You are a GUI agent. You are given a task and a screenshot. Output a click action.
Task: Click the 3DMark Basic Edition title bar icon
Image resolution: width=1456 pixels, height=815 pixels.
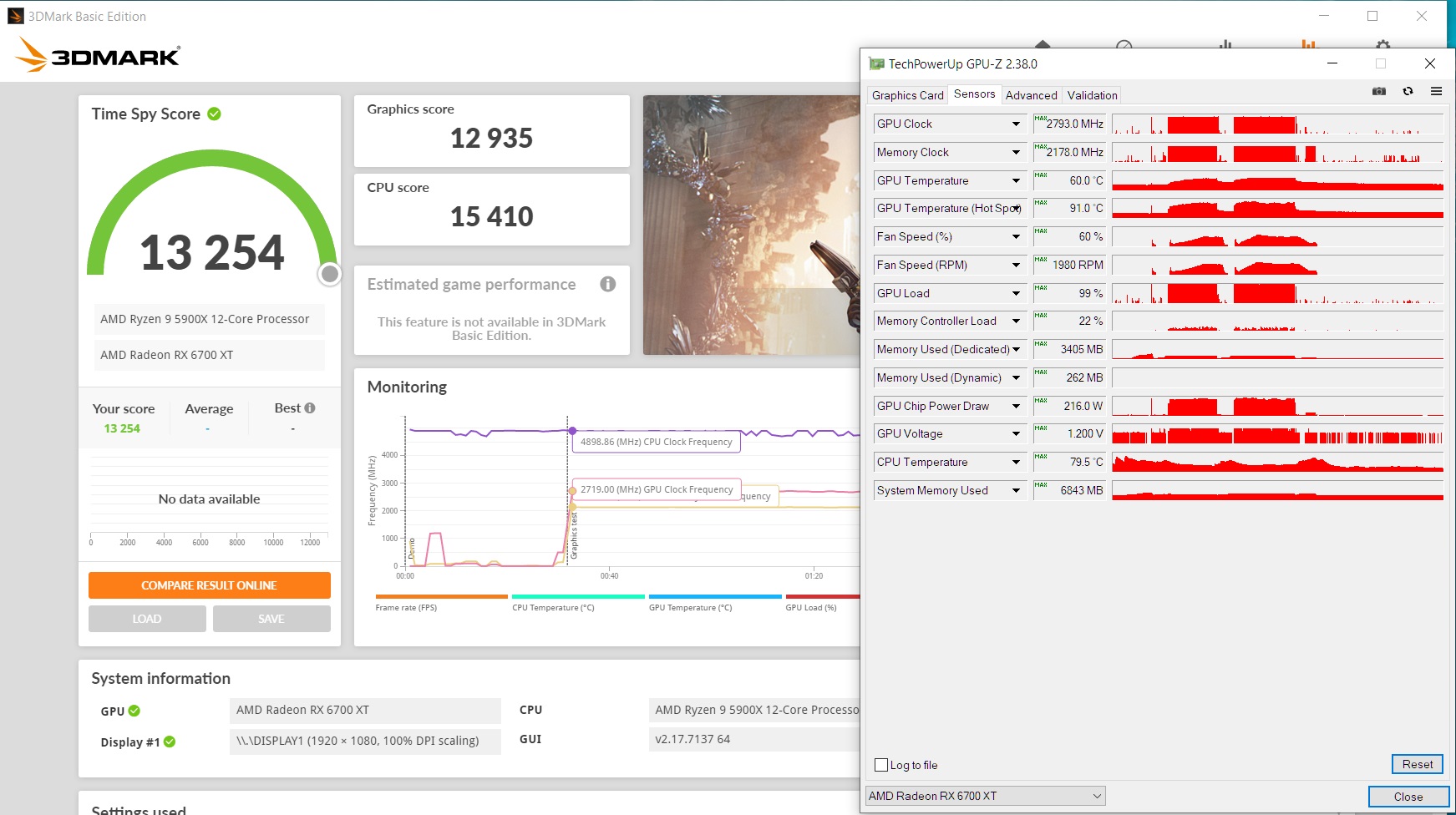(x=16, y=16)
